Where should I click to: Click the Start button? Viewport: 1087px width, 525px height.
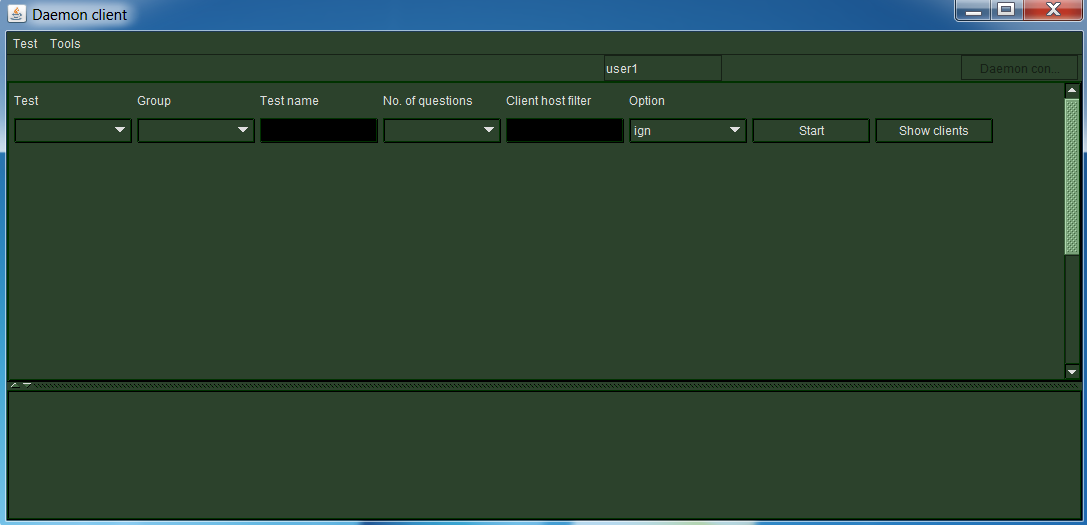click(x=811, y=130)
